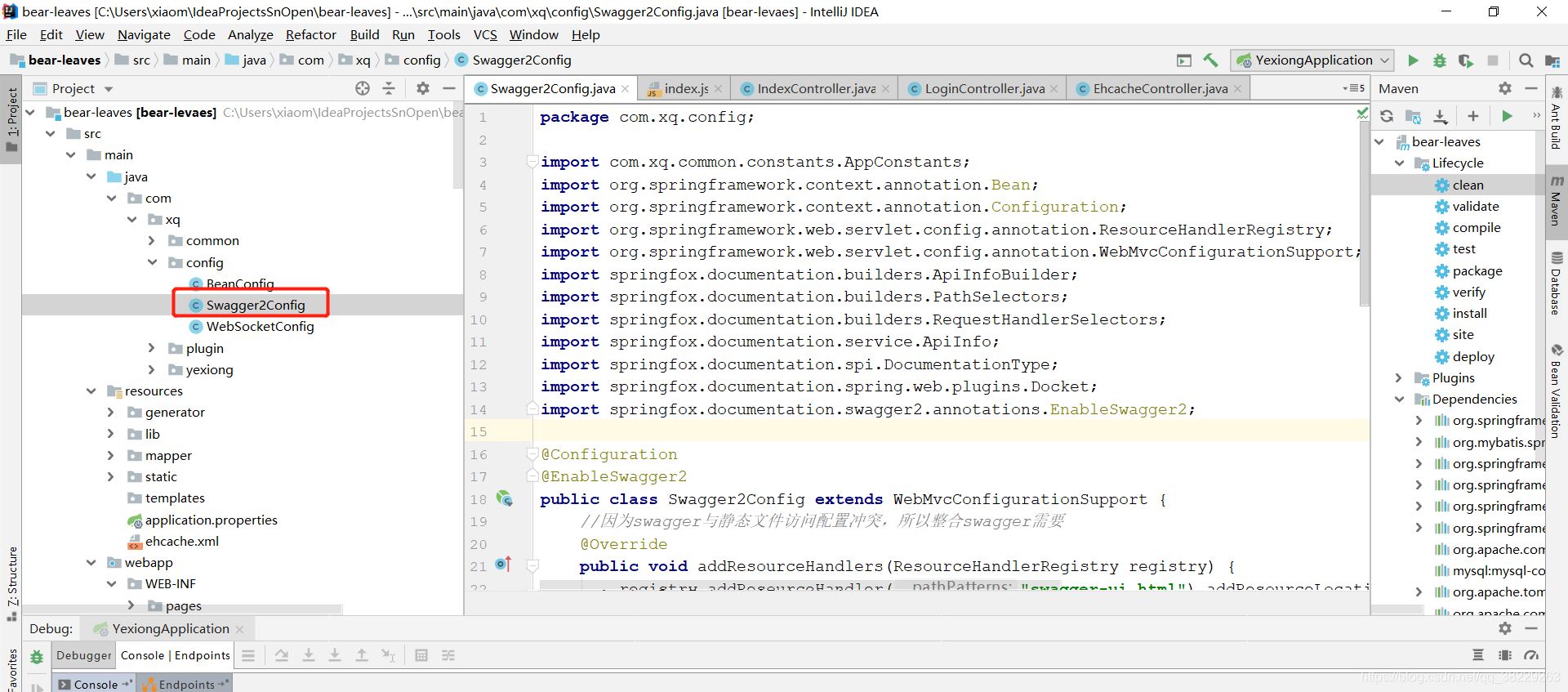
Task: Click the Build project hammer icon
Action: pos(1210,60)
